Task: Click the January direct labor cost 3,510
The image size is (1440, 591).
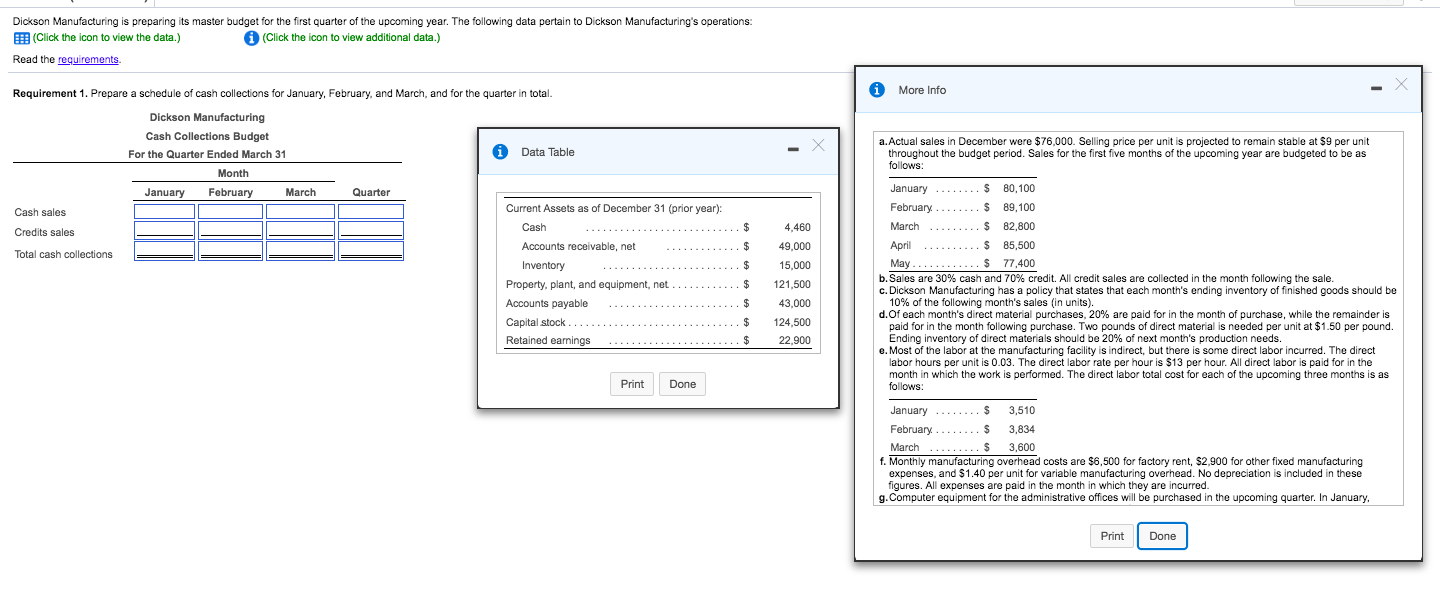Action: [x=1022, y=410]
